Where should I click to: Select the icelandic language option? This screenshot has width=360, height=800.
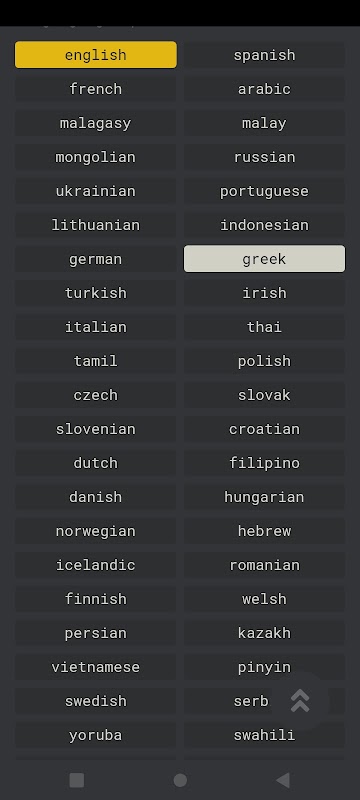[x=96, y=565]
